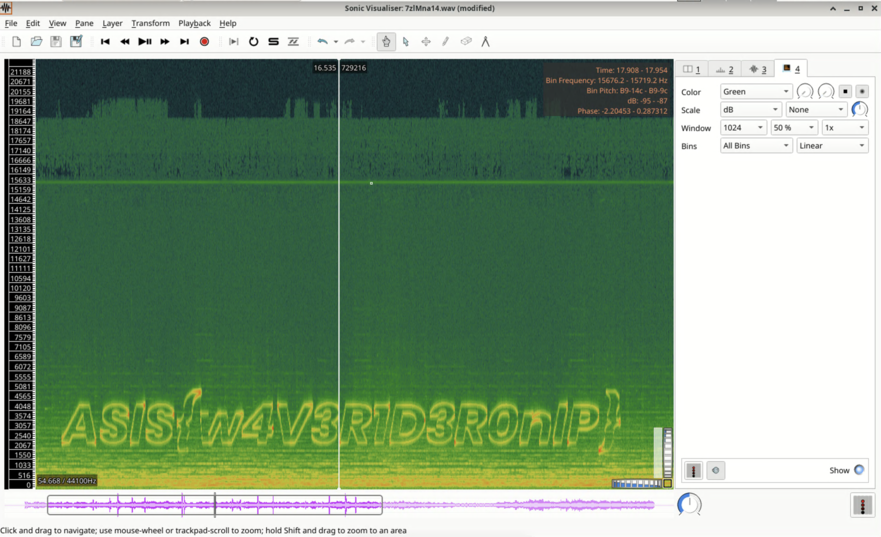Click the Record button in toolbar

coord(204,42)
